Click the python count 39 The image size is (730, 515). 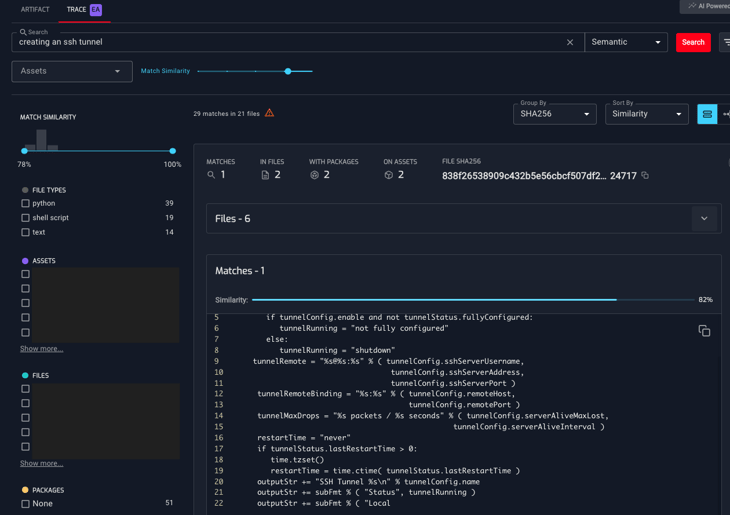tap(169, 203)
